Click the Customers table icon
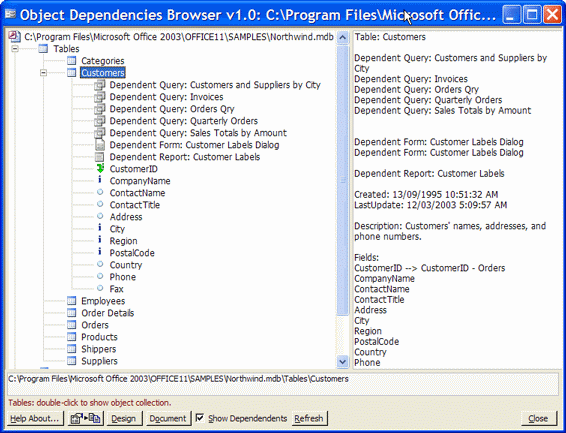Image resolution: width=566 pixels, height=433 pixels. click(72, 73)
